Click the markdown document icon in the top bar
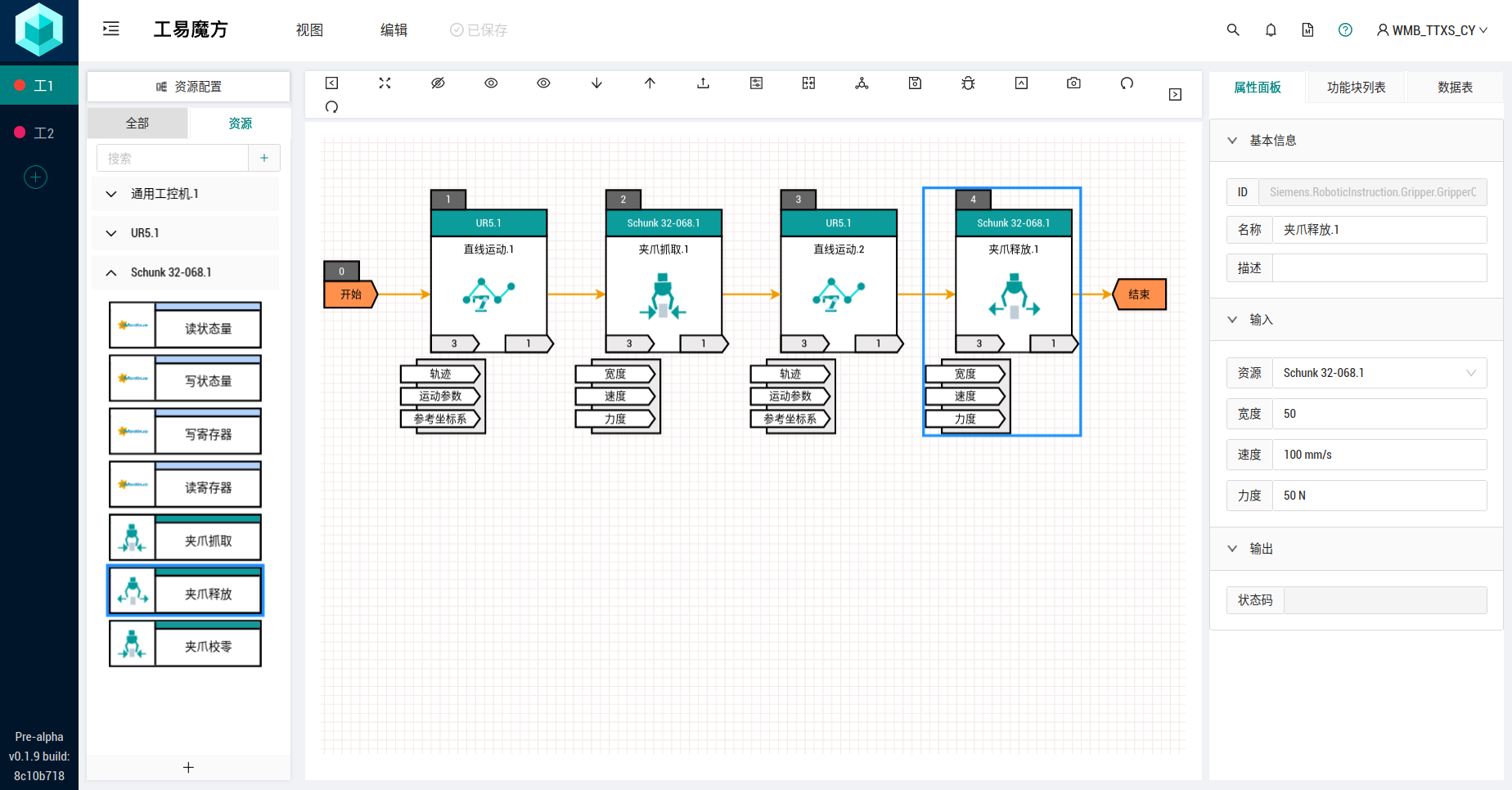Viewport: 1512px width, 790px height. pos(1307,30)
